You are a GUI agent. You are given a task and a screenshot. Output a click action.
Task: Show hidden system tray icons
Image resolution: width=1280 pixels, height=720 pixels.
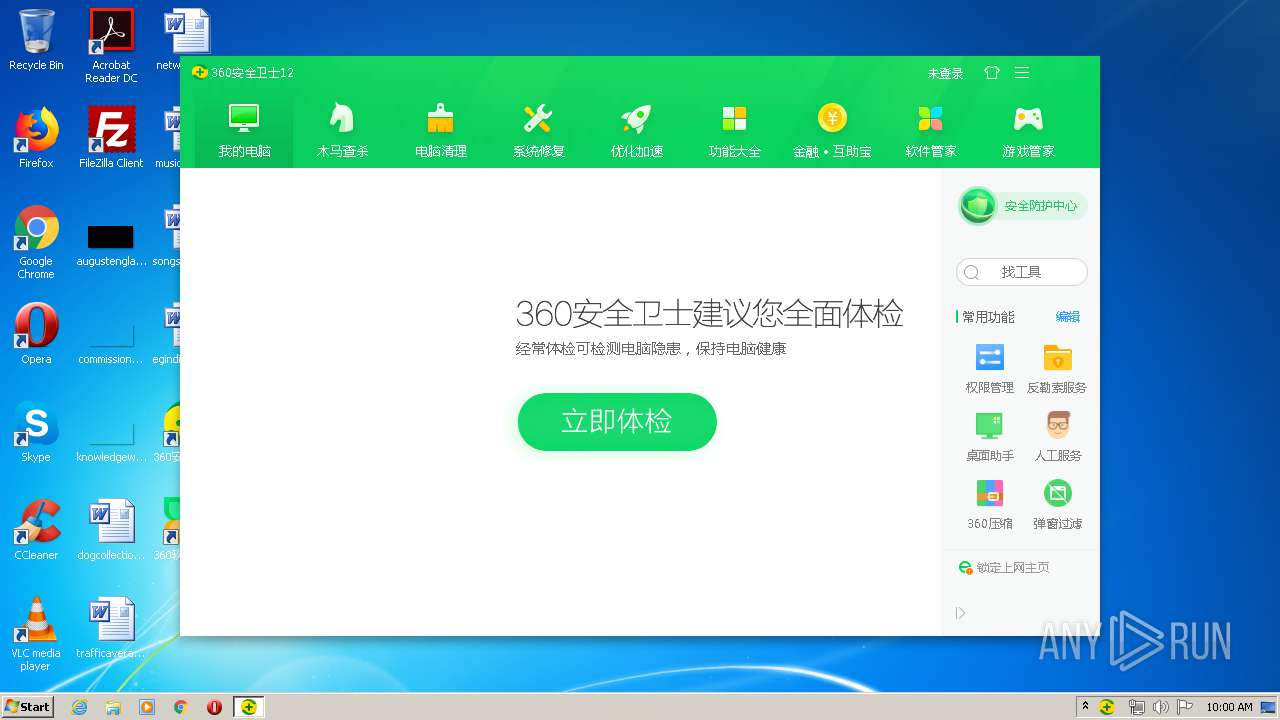tap(1085, 707)
